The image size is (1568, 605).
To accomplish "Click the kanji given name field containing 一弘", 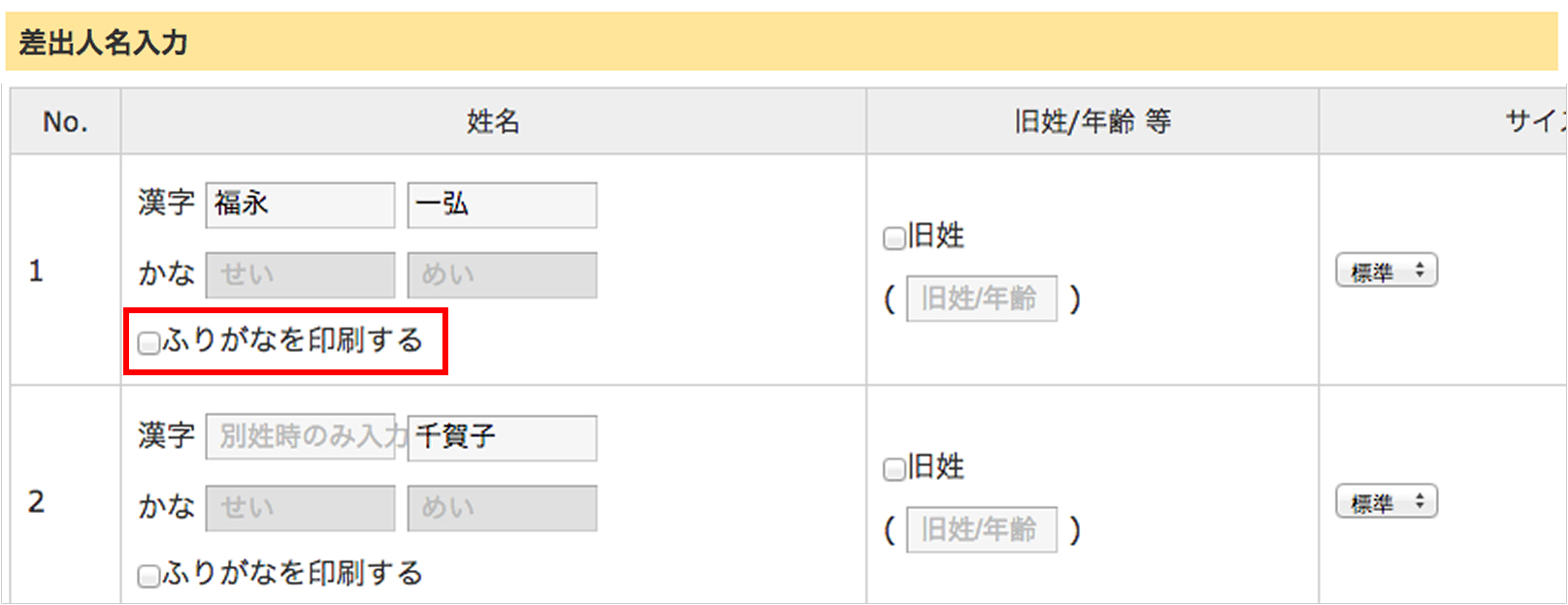I will [502, 205].
